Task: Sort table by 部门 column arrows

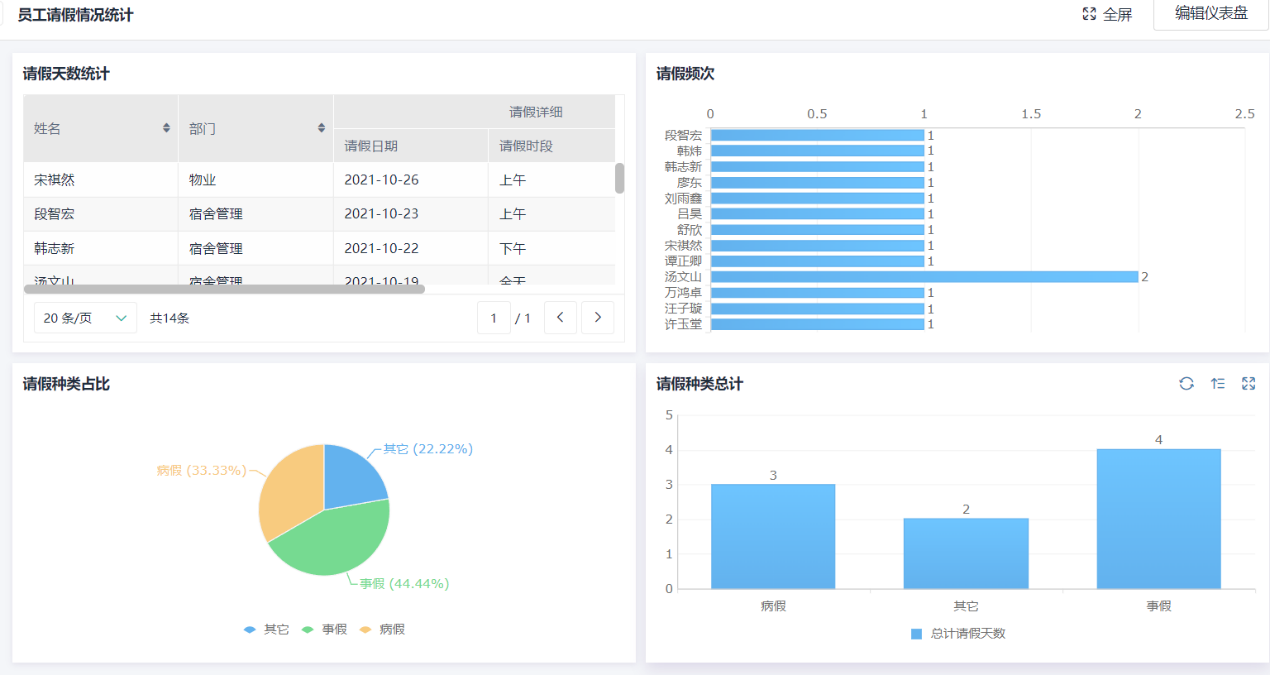Action: 321,128
